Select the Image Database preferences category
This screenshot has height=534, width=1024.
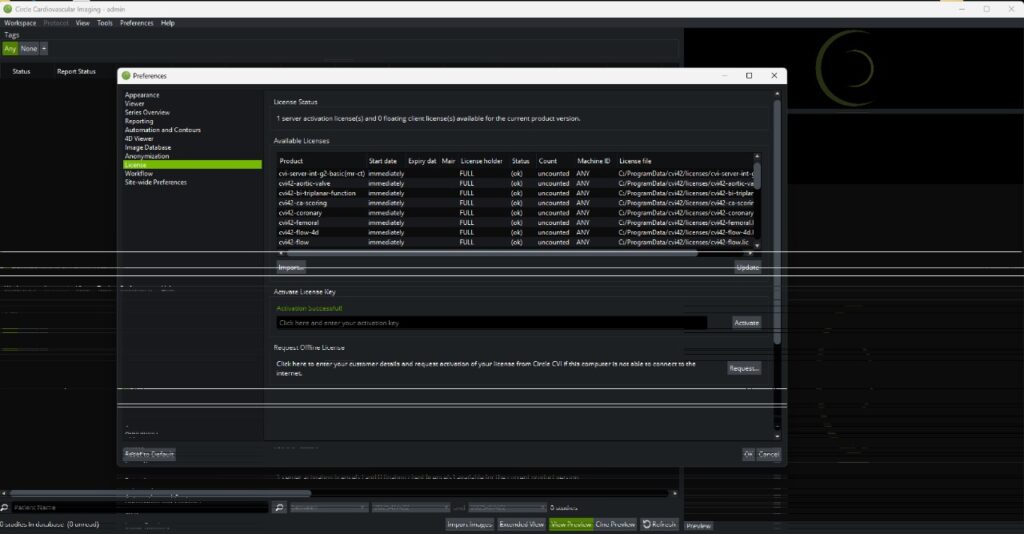[147, 147]
